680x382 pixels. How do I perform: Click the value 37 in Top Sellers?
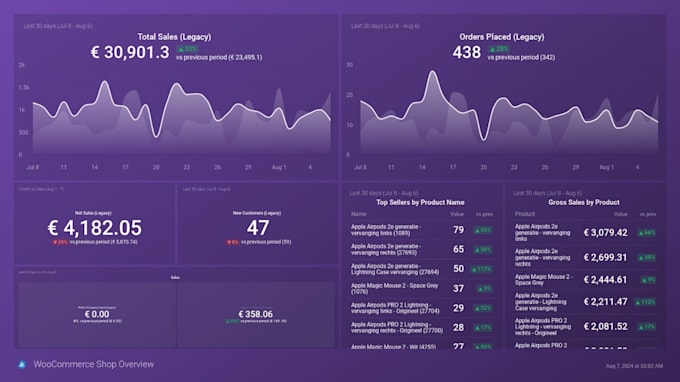[458, 288]
